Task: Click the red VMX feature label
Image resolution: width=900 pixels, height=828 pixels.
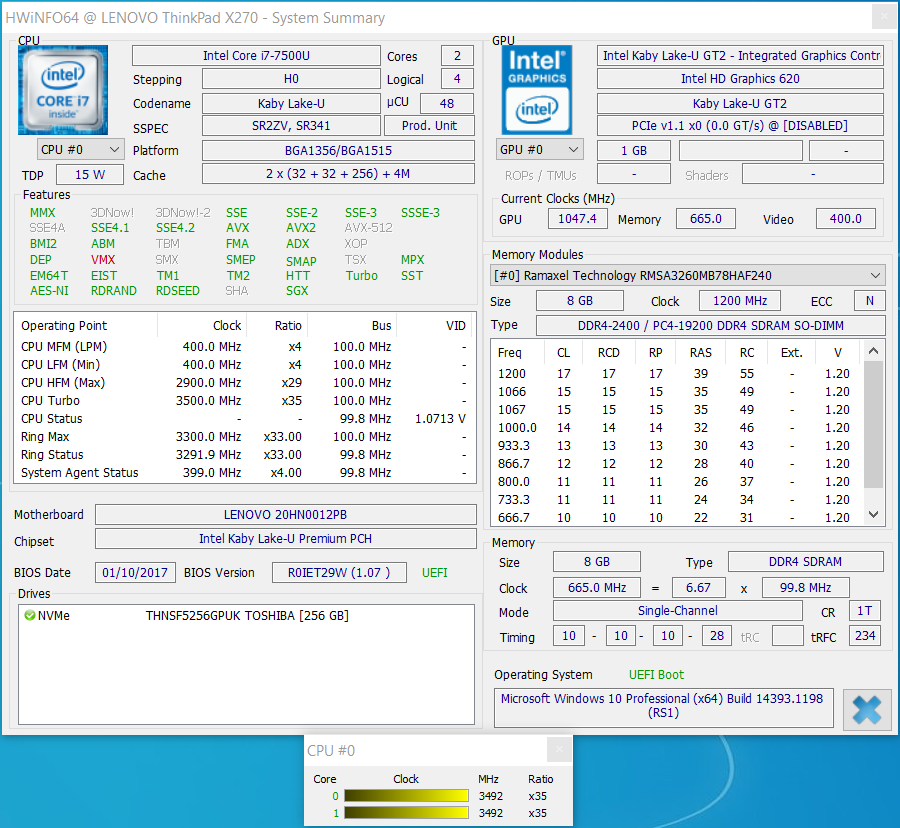Action: point(103,259)
